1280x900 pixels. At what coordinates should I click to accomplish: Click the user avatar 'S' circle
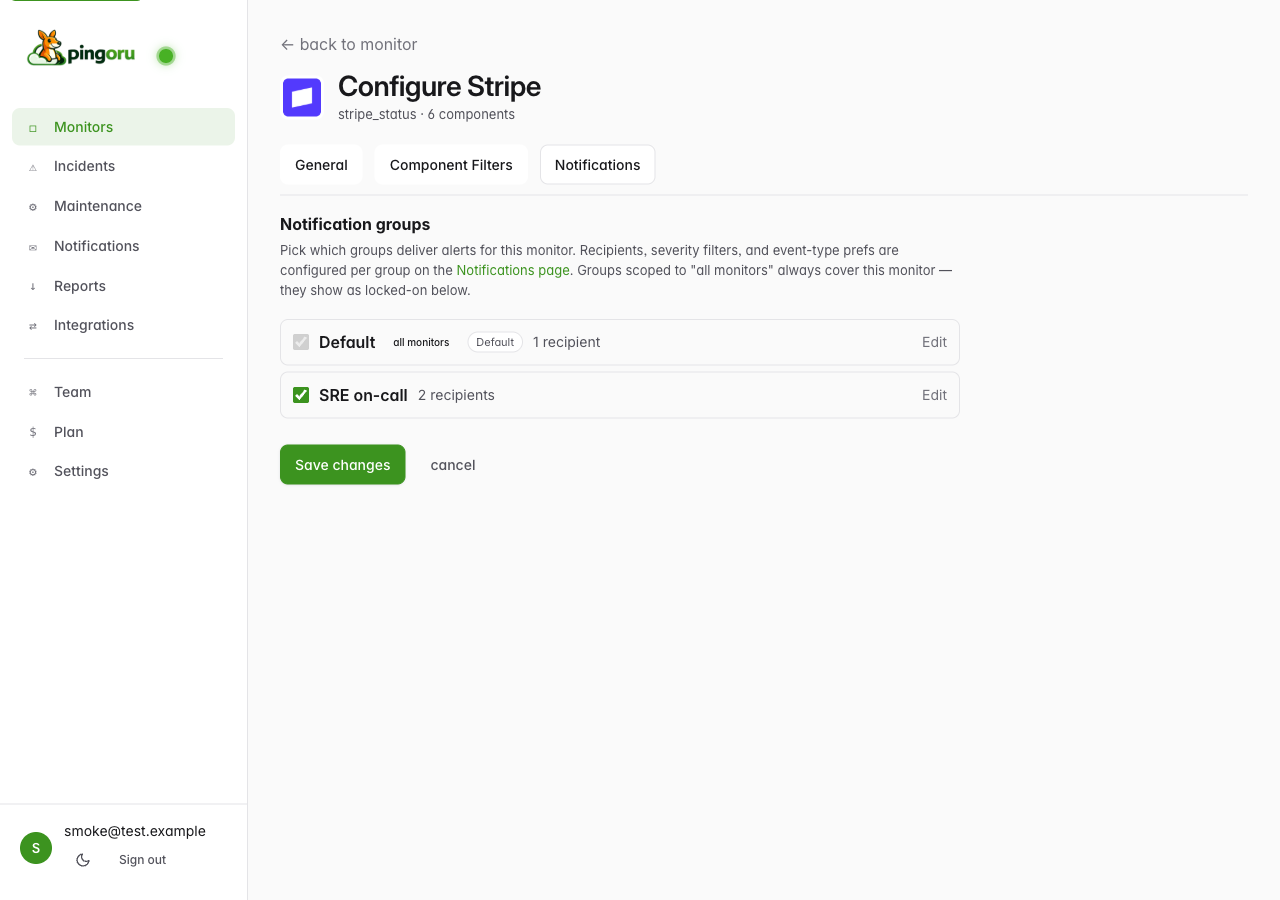[36, 848]
